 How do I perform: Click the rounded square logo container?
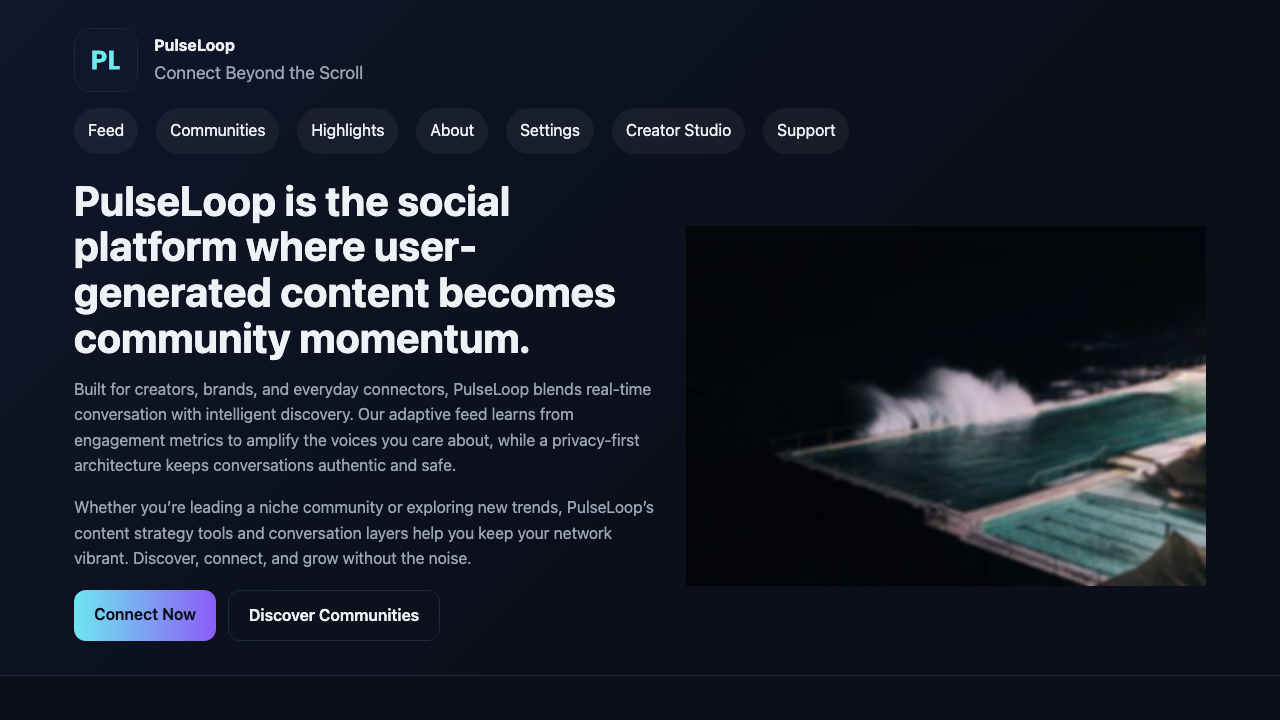tap(105, 59)
